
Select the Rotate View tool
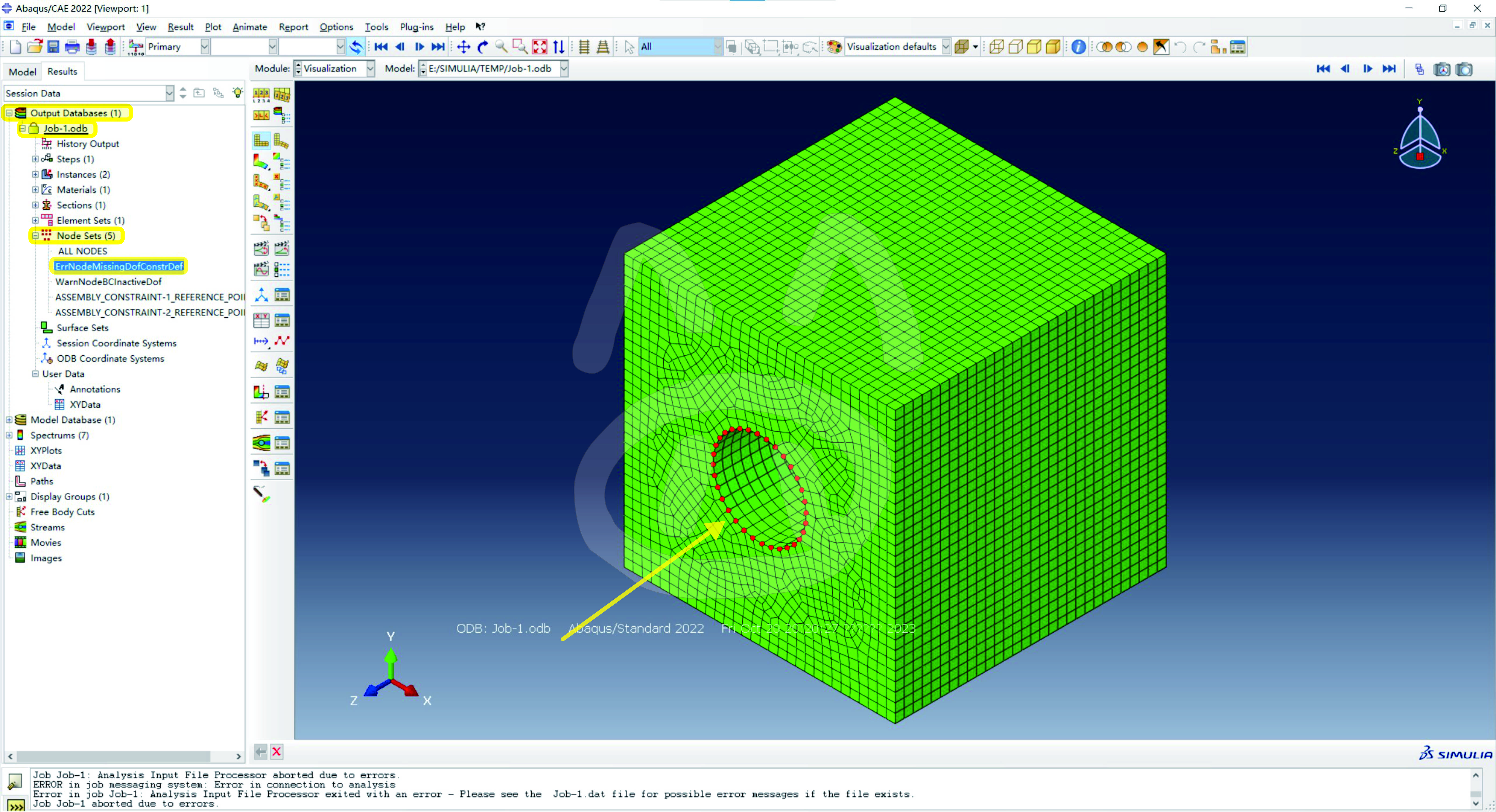483,47
